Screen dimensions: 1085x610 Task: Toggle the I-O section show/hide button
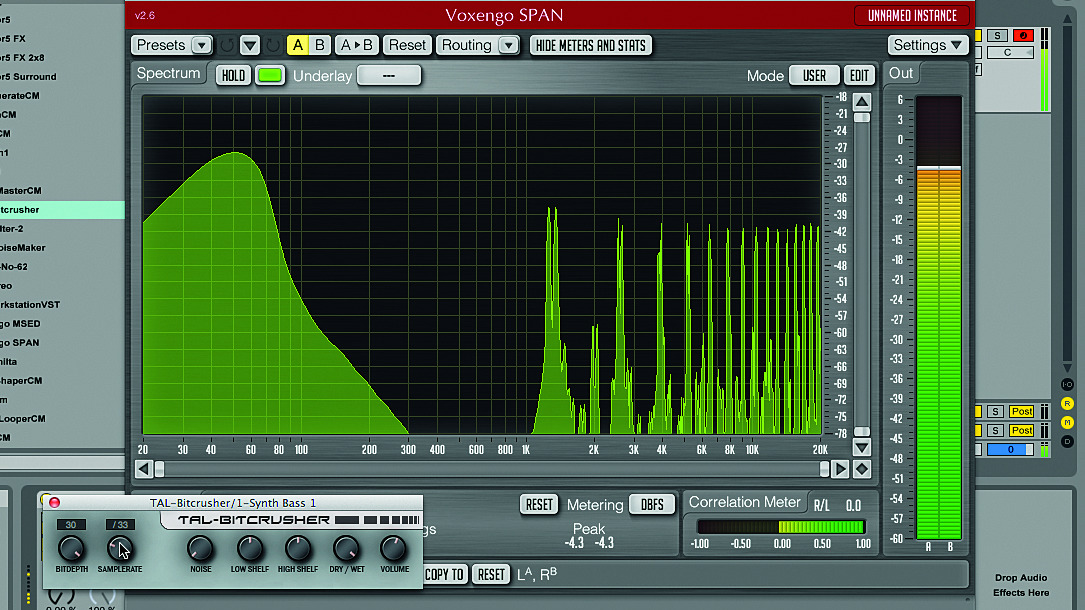1067,385
